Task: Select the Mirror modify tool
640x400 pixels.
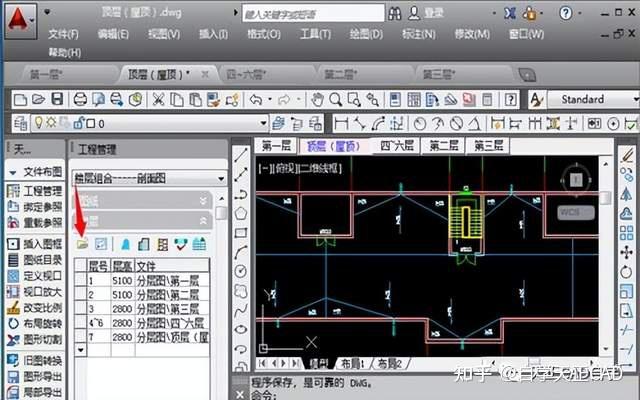Action: pyautogui.click(x=627, y=193)
